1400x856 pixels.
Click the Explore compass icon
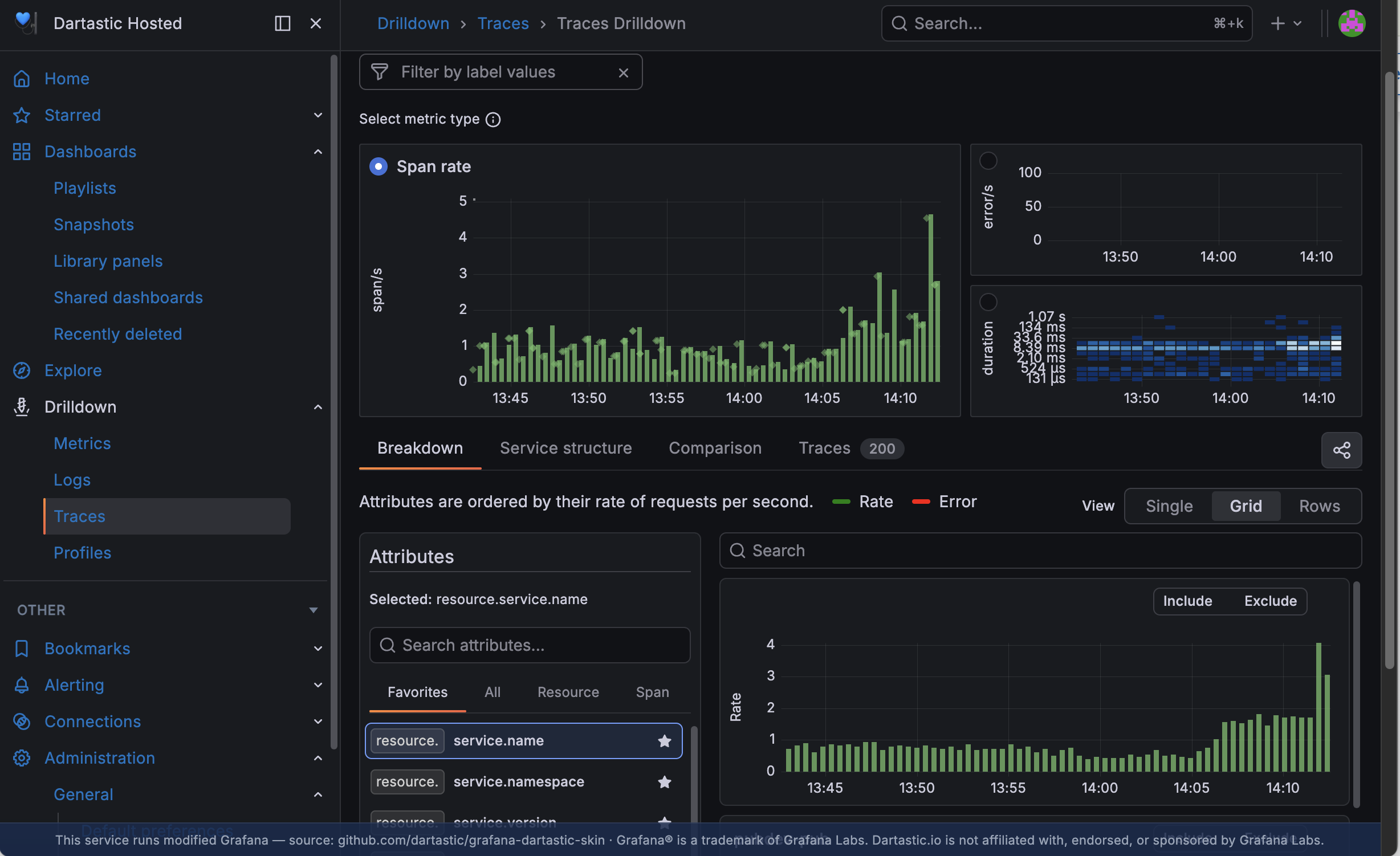tap(22, 370)
